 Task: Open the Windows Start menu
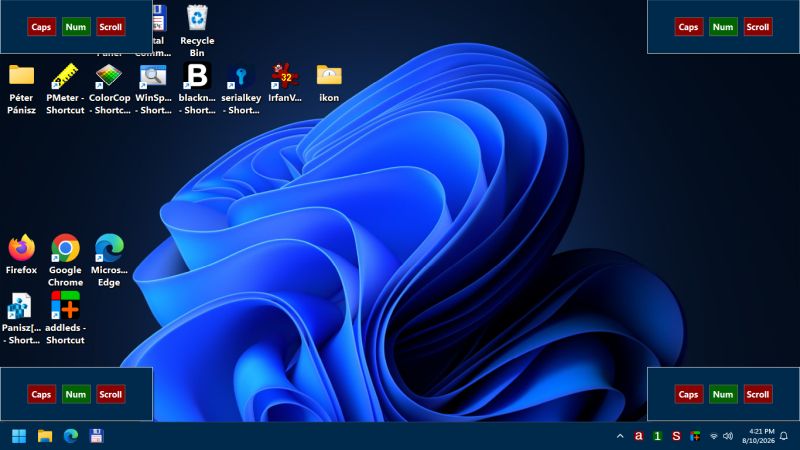coord(19,436)
